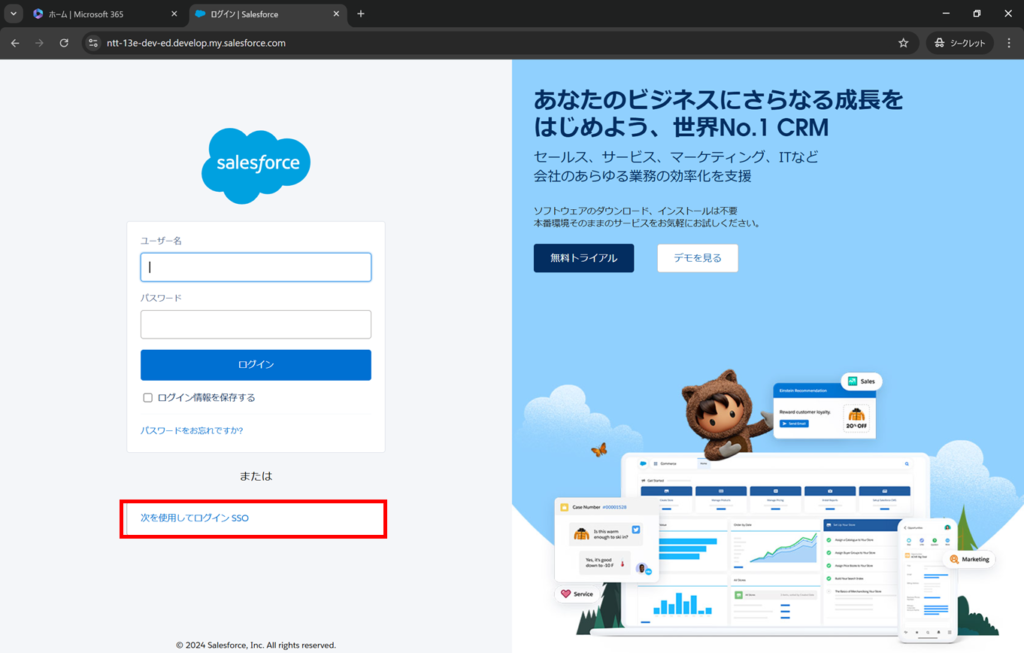Open site information icon in address bar
This screenshot has height=653, width=1024.
click(93, 43)
